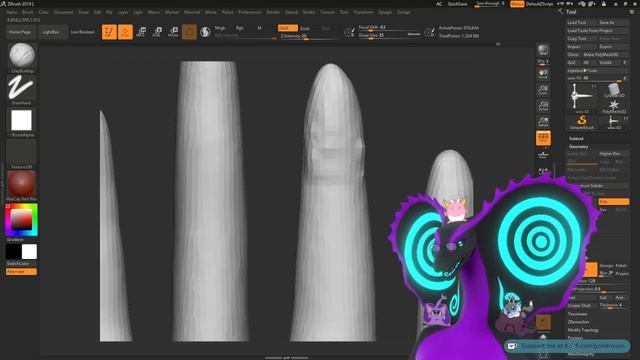640x360 pixels.
Task: Open the Texture Off picker
Action: pyautogui.click(x=22, y=154)
